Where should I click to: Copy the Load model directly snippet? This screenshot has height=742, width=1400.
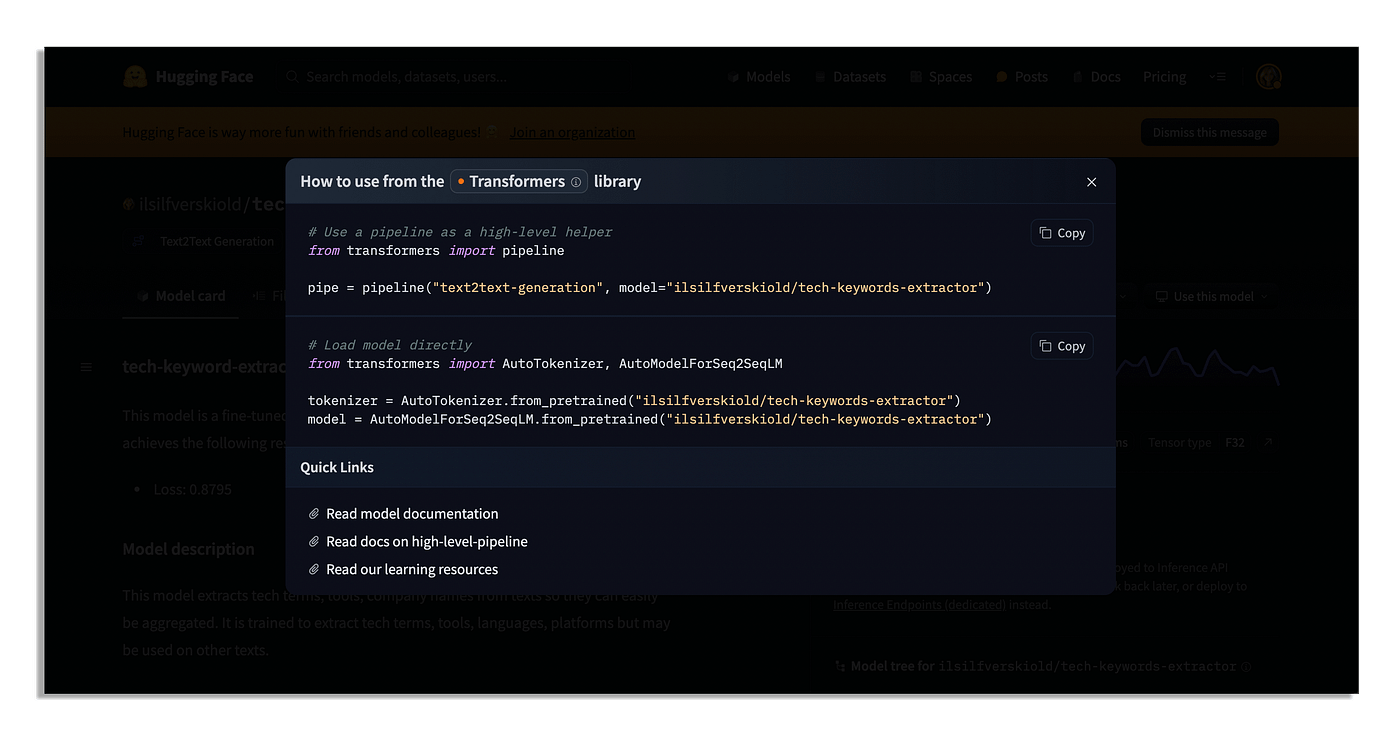(x=1062, y=346)
